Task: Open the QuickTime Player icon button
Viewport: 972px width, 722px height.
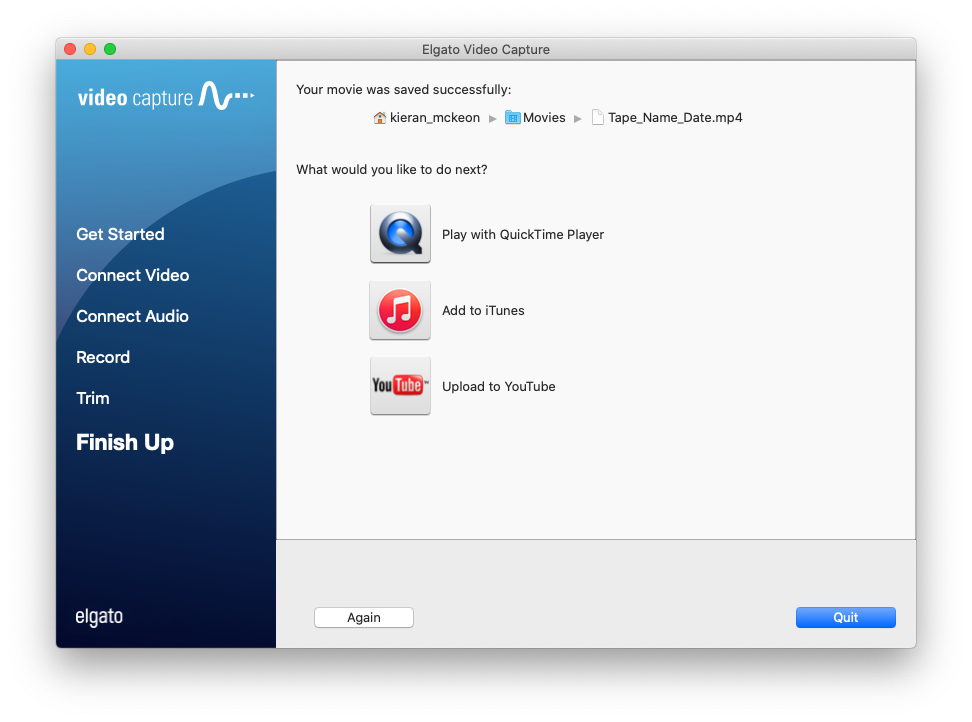Action: click(x=400, y=234)
